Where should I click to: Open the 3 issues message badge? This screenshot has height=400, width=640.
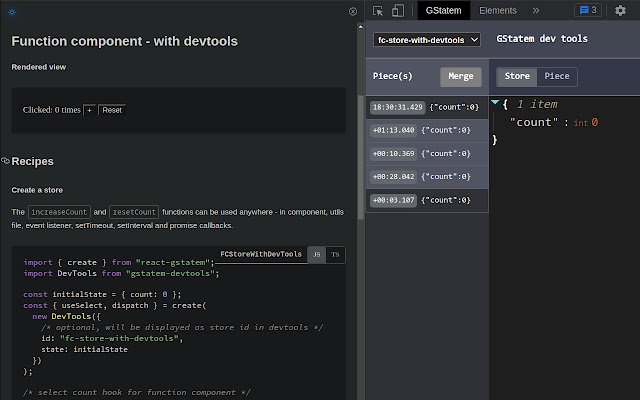click(x=588, y=10)
